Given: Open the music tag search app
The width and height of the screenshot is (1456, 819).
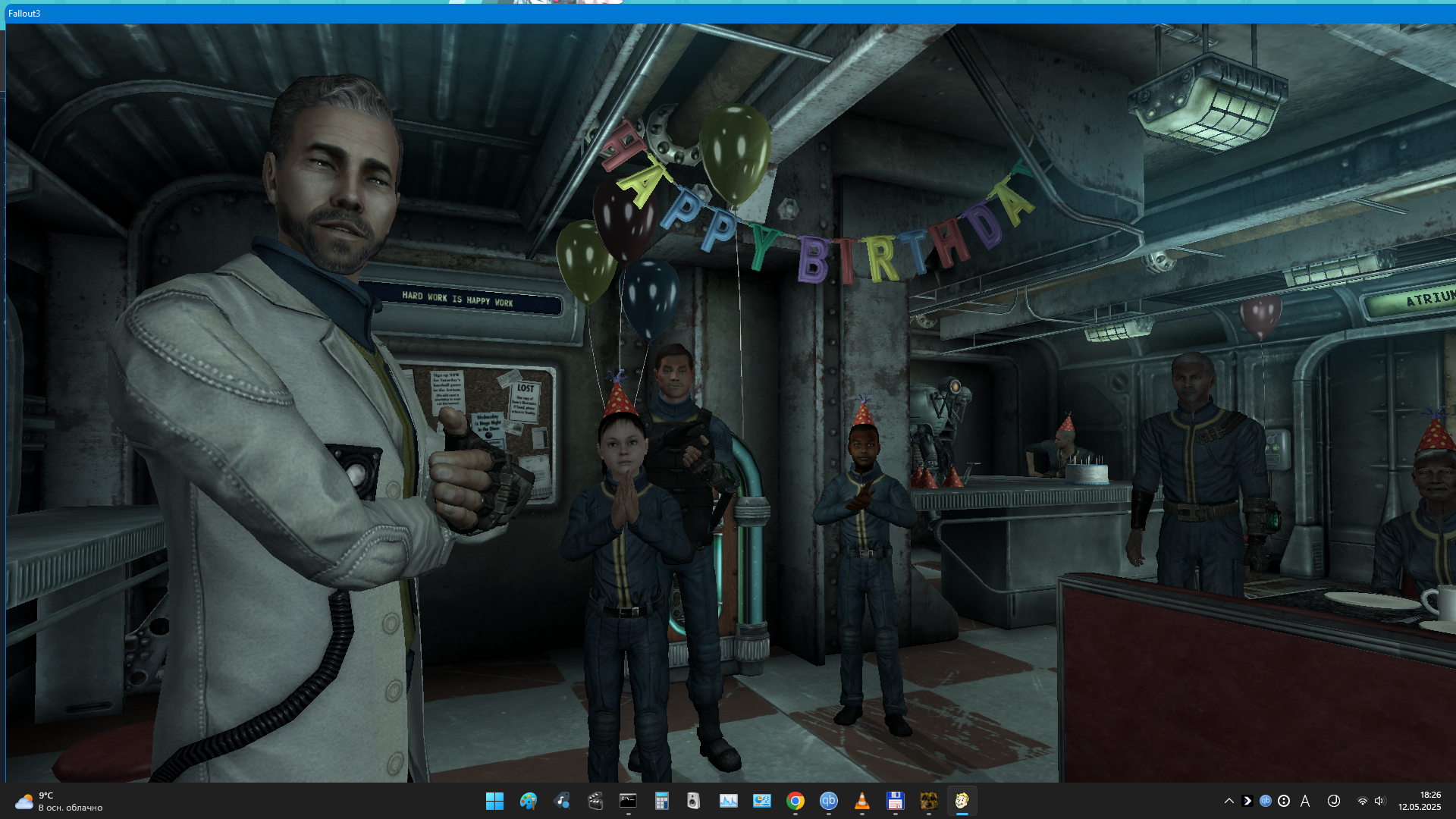Looking at the screenshot, I should (x=562, y=801).
